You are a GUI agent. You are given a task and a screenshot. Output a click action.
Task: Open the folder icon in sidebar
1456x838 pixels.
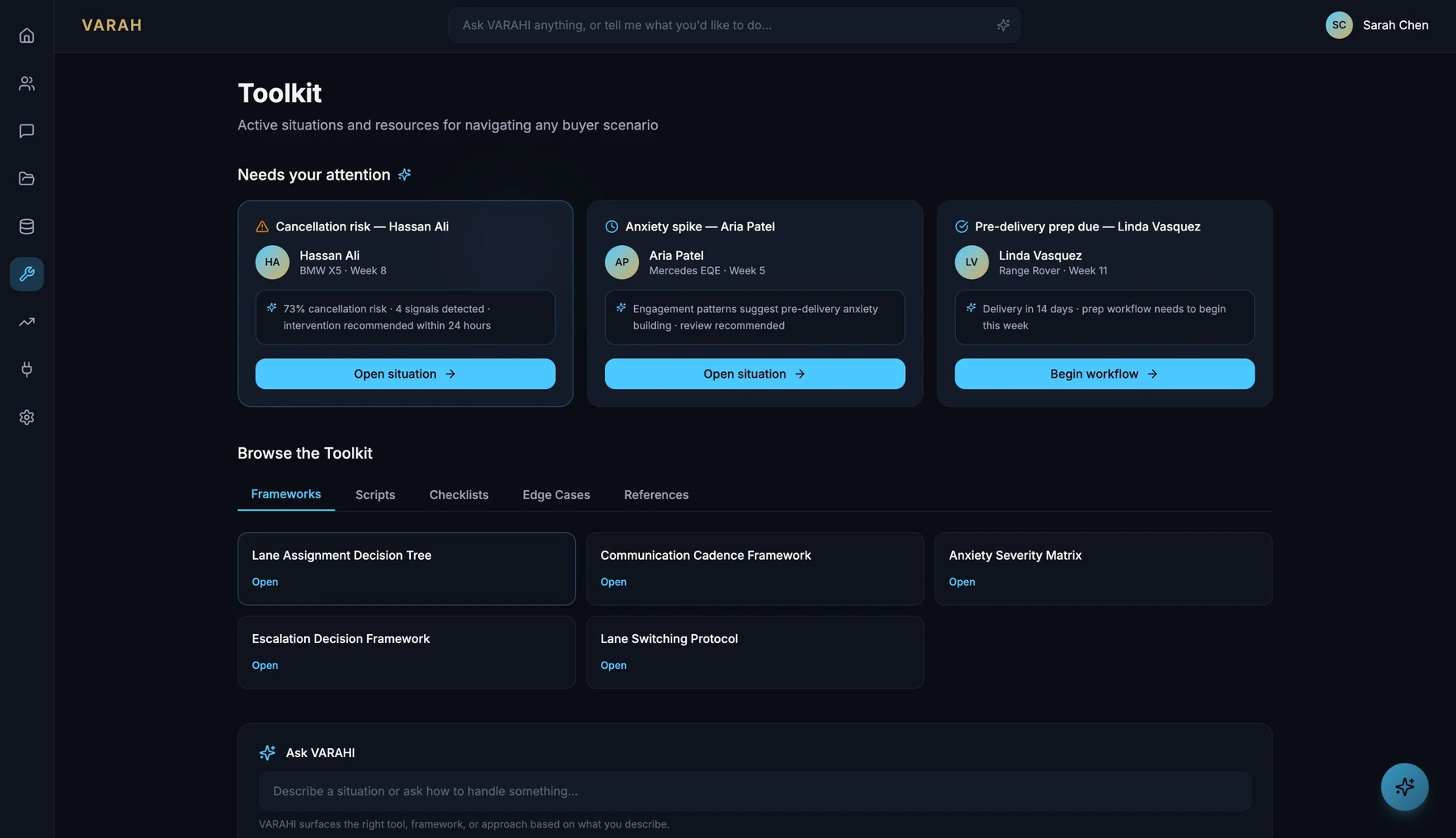point(27,179)
